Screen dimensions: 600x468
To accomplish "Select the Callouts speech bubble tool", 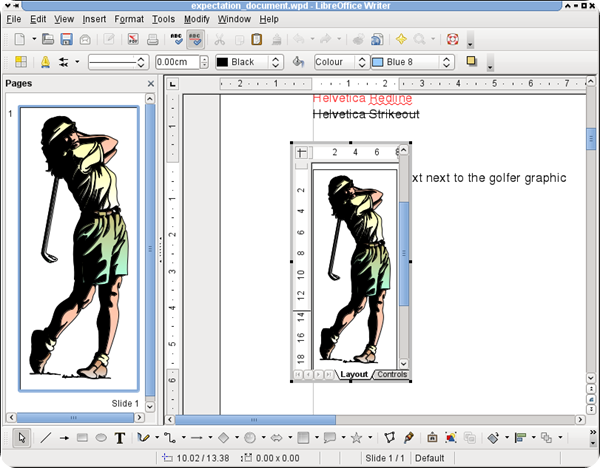I will (329, 438).
